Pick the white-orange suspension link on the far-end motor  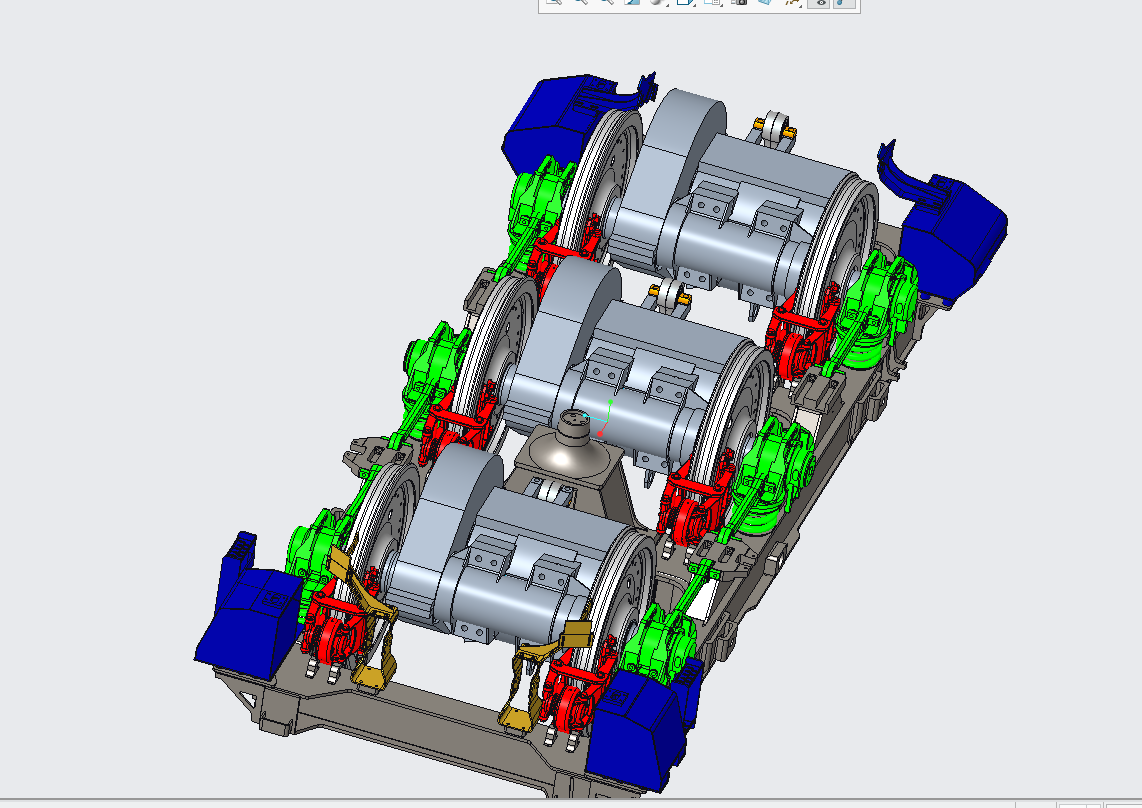point(777,126)
